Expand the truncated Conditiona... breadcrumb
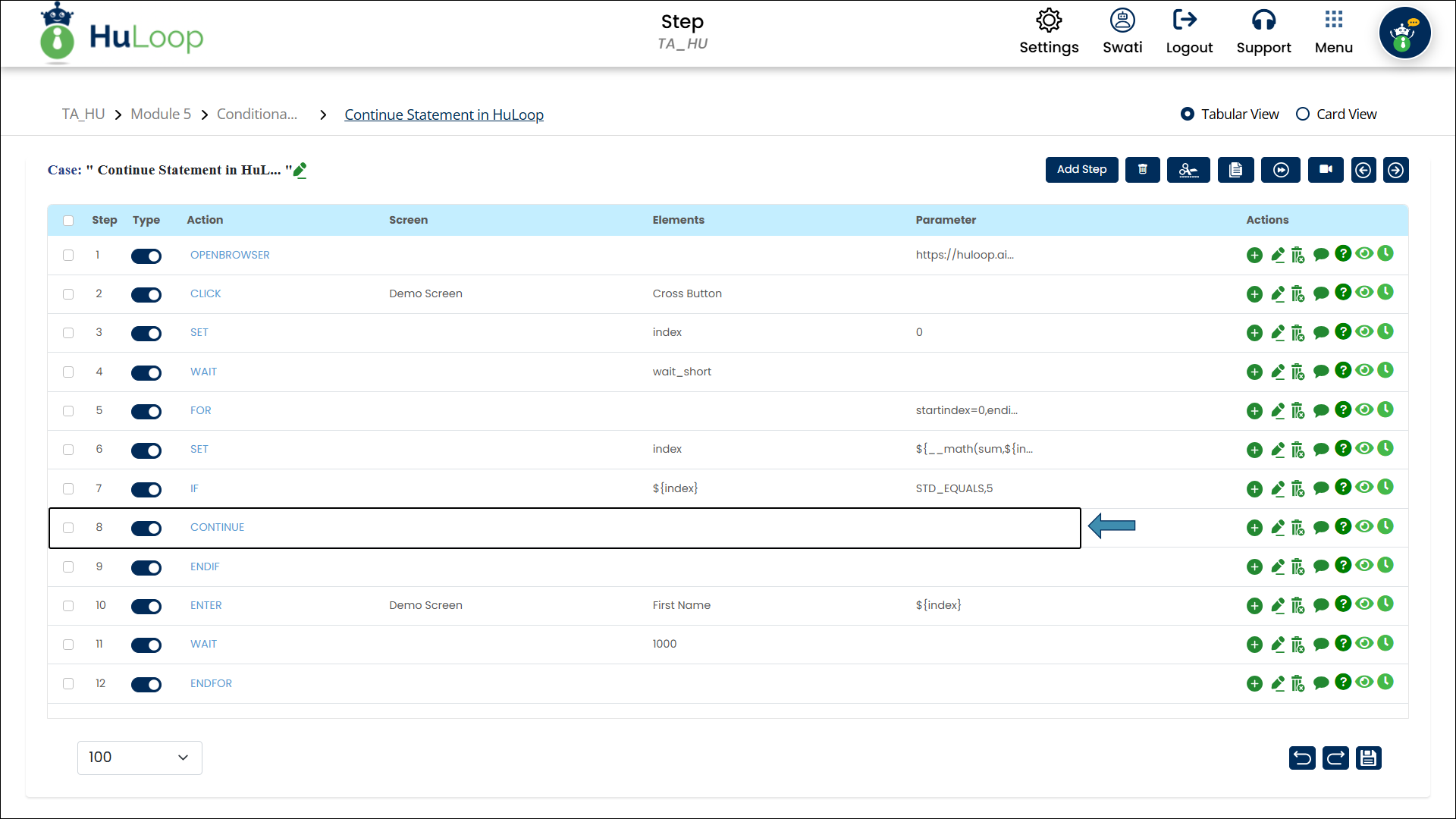The width and height of the screenshot is (1456, 819). coord(257,115)
